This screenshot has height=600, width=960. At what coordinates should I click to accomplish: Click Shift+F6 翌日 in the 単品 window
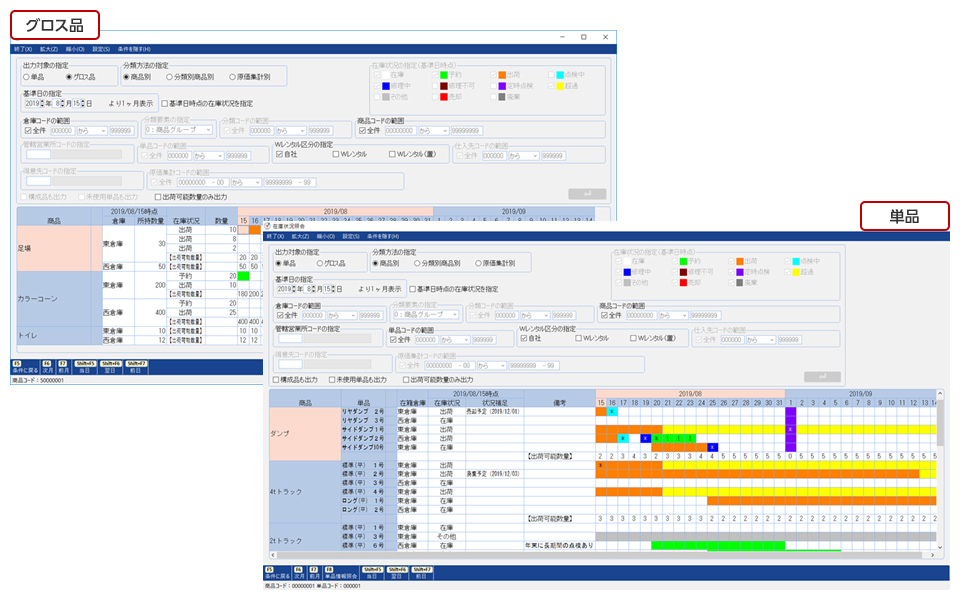[x=394, y=572]
